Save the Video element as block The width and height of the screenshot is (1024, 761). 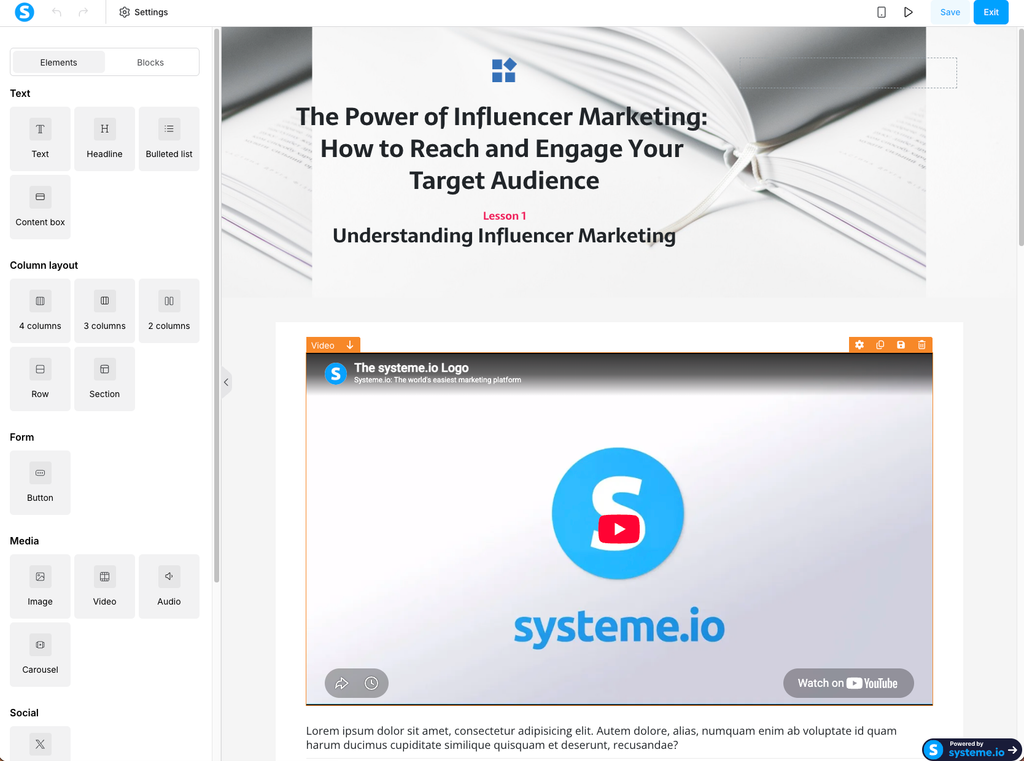(901, 345)
